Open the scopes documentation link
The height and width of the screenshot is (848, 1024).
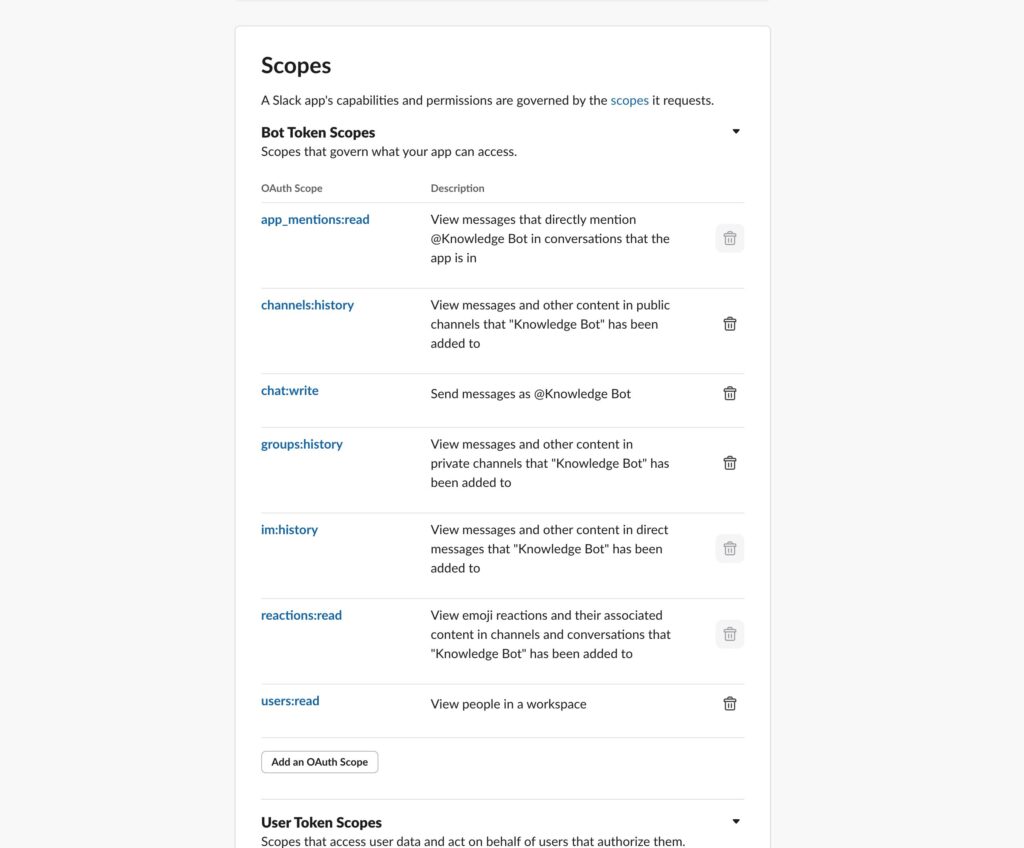click(x=629, y=100)
